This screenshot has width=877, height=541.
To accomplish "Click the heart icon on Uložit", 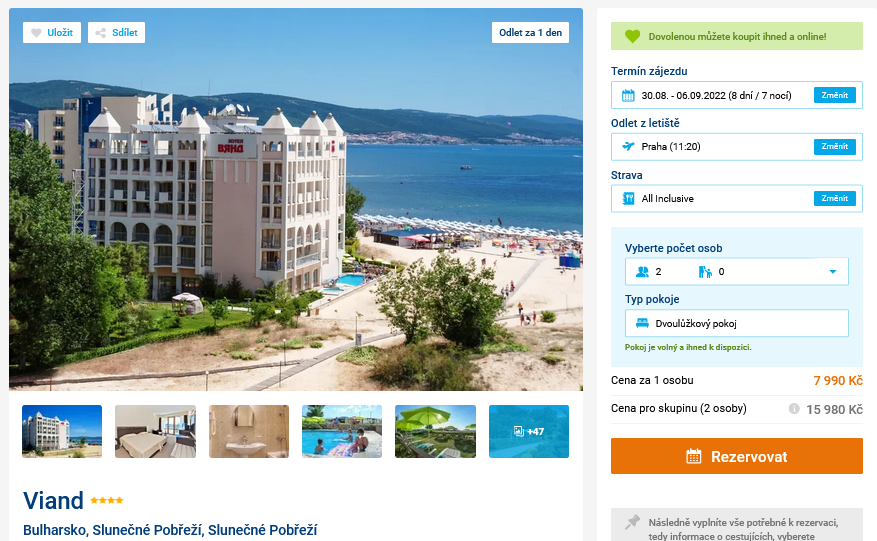I will click(x=36, y=33).
